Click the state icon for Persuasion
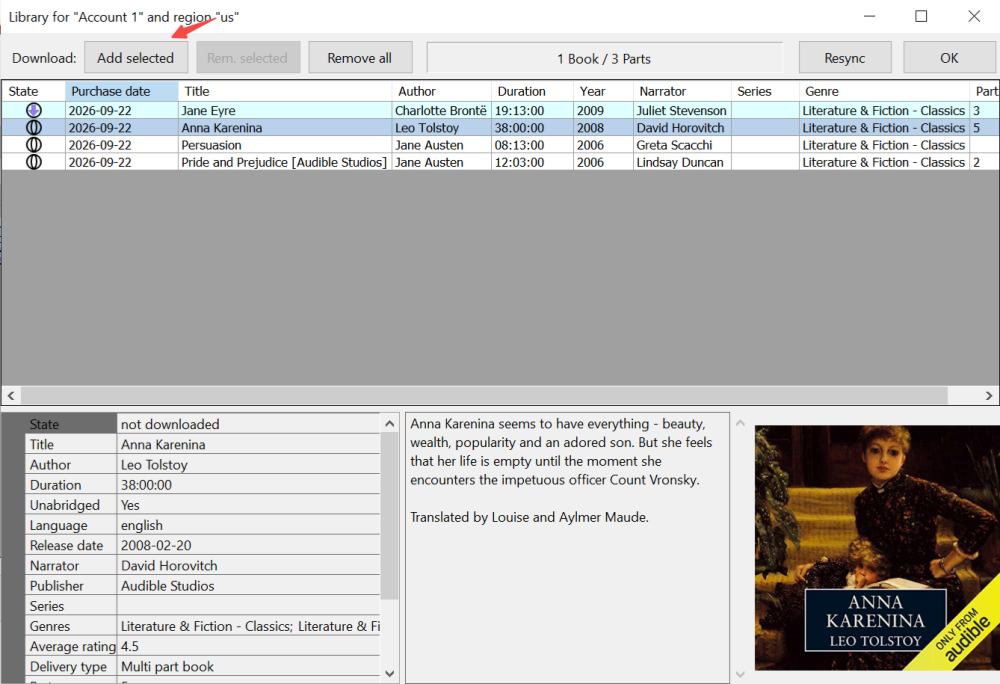The width and height of the screenshot is (1000, 684). [x=34, y=145]
